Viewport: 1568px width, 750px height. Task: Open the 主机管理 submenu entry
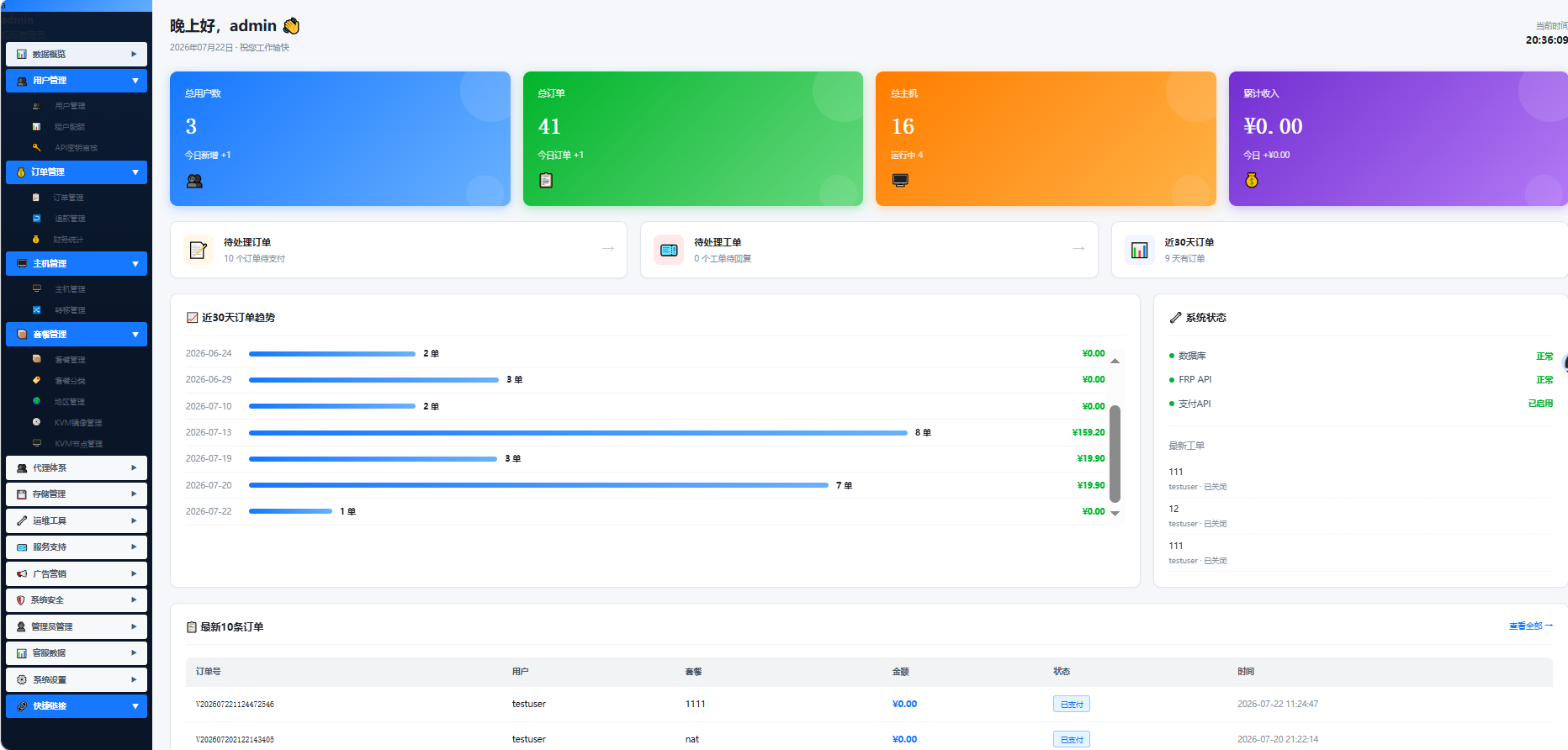pos(70,289)
